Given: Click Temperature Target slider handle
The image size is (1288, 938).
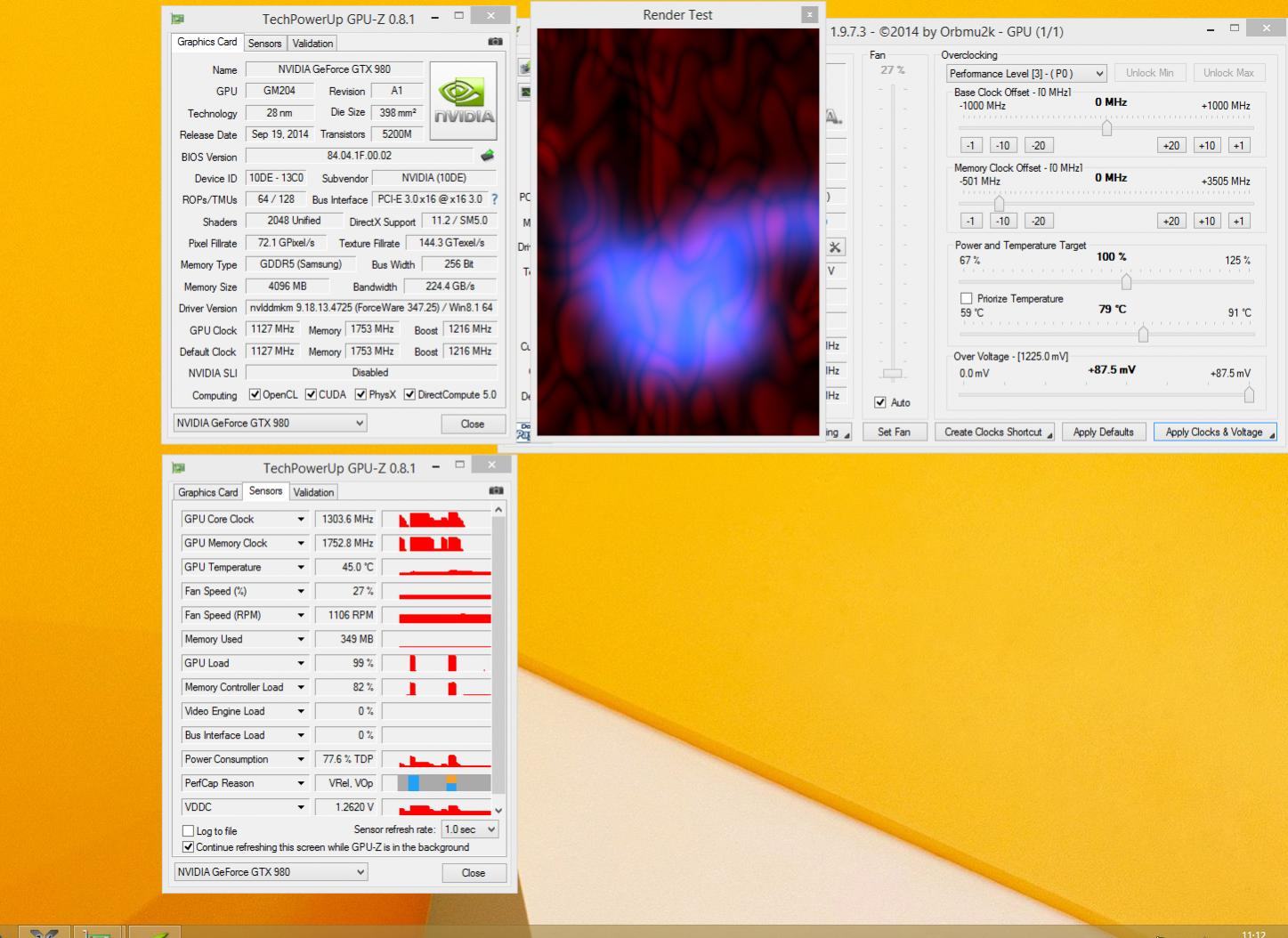Looking at the screenshot, I should tap(1143, 334).
